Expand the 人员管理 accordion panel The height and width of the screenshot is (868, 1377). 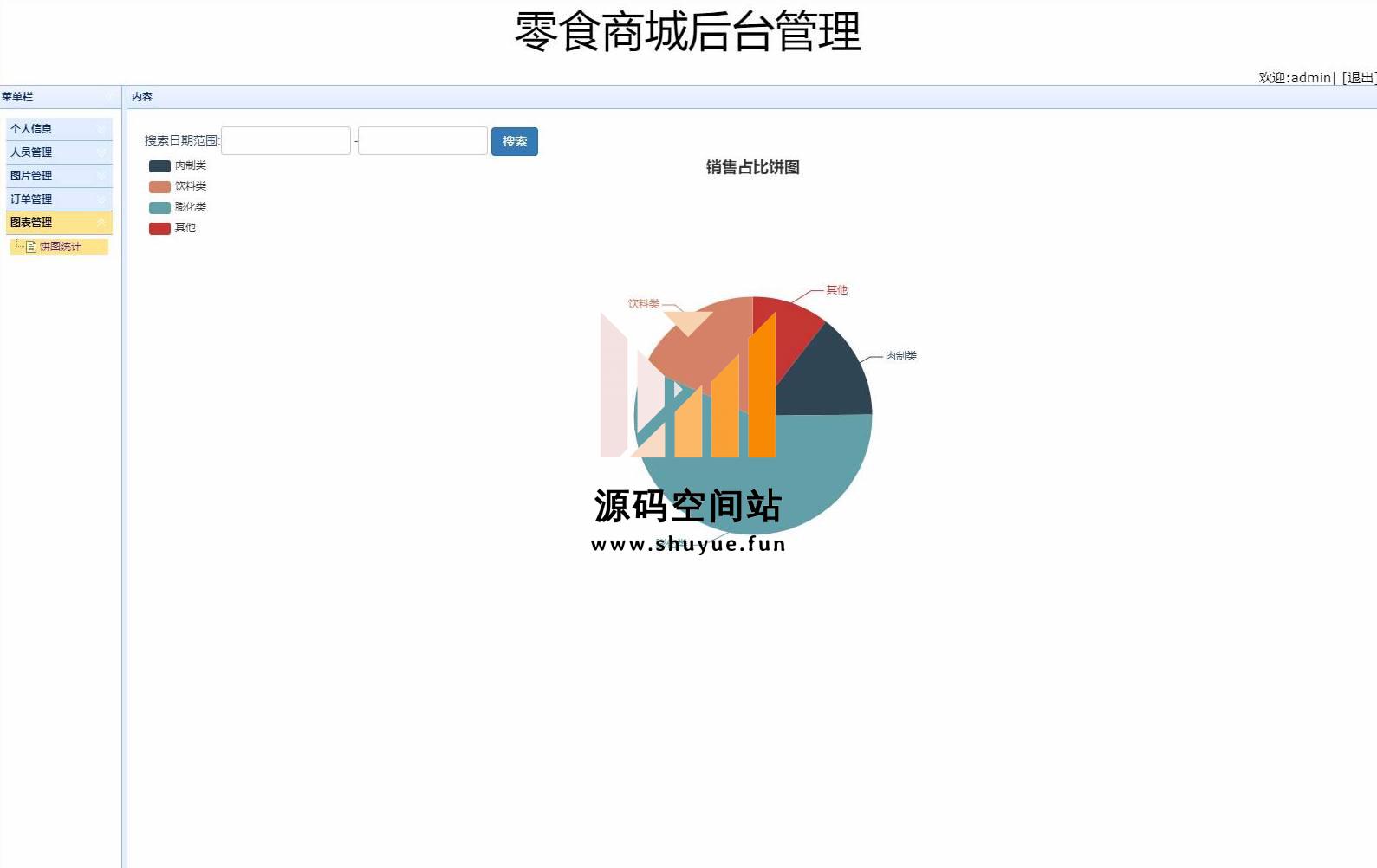click(x=59, y=152)
